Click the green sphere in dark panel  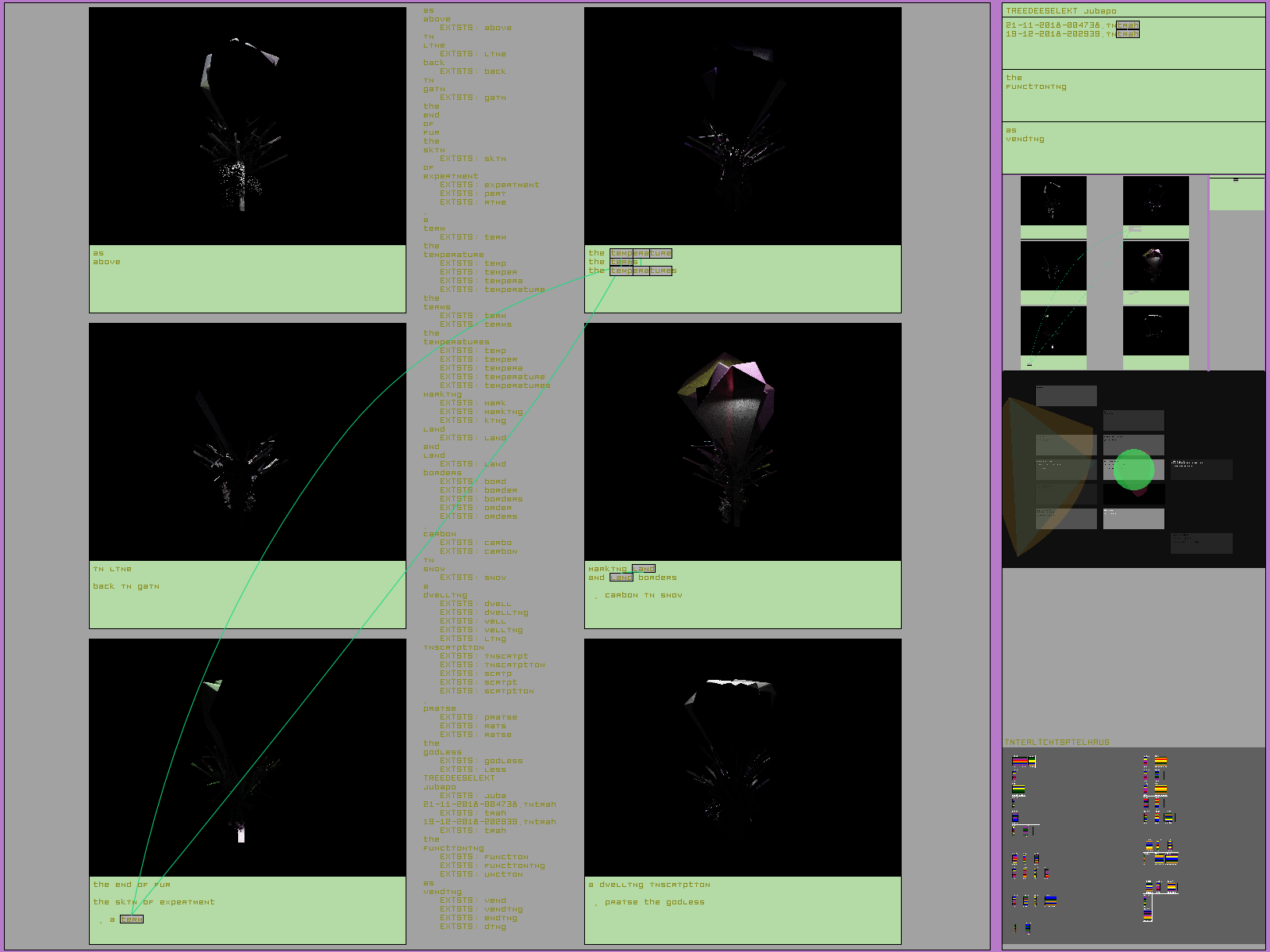coord(1133,470)
